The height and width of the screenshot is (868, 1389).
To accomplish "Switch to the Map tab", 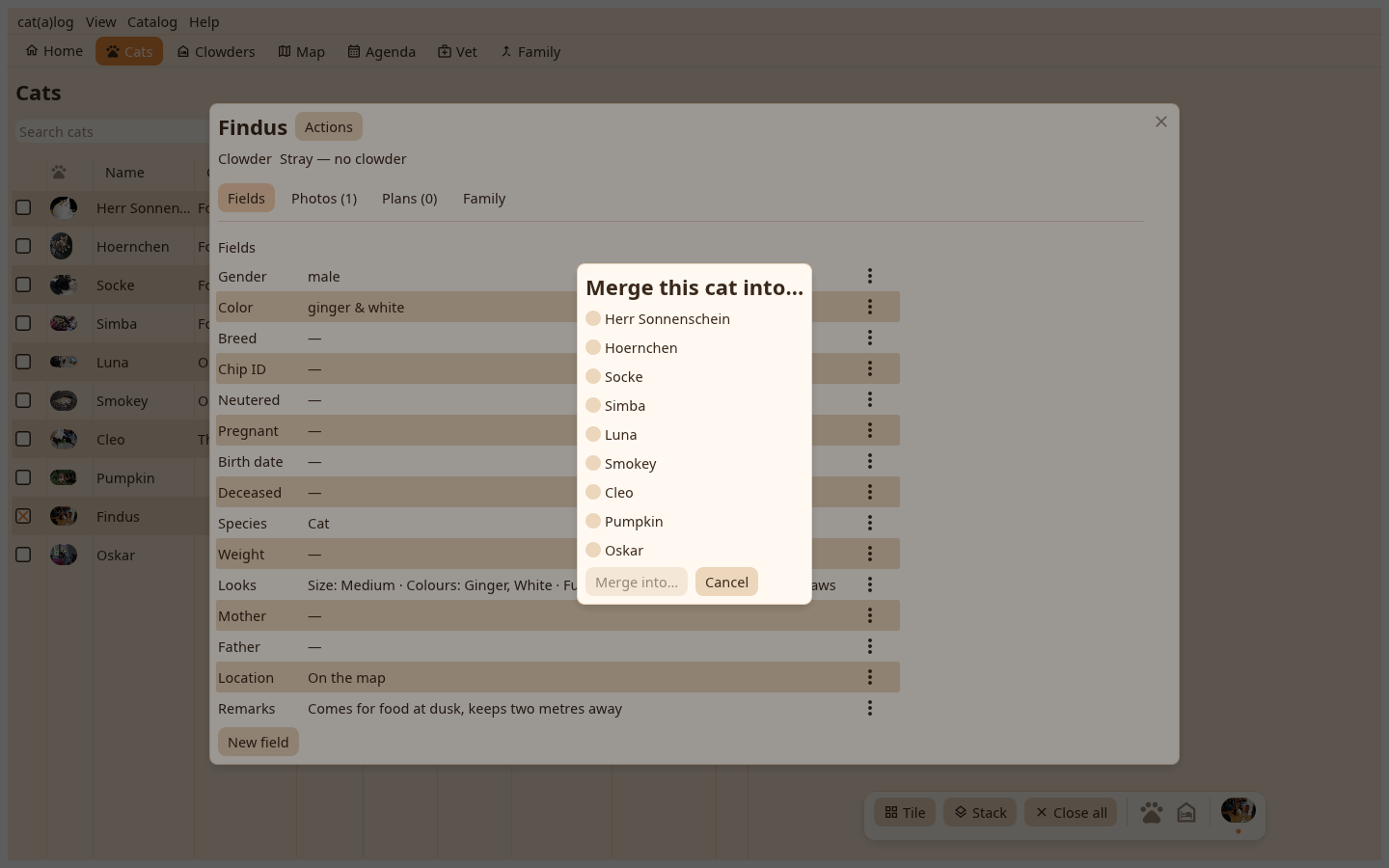I will [x=302, y=51].
